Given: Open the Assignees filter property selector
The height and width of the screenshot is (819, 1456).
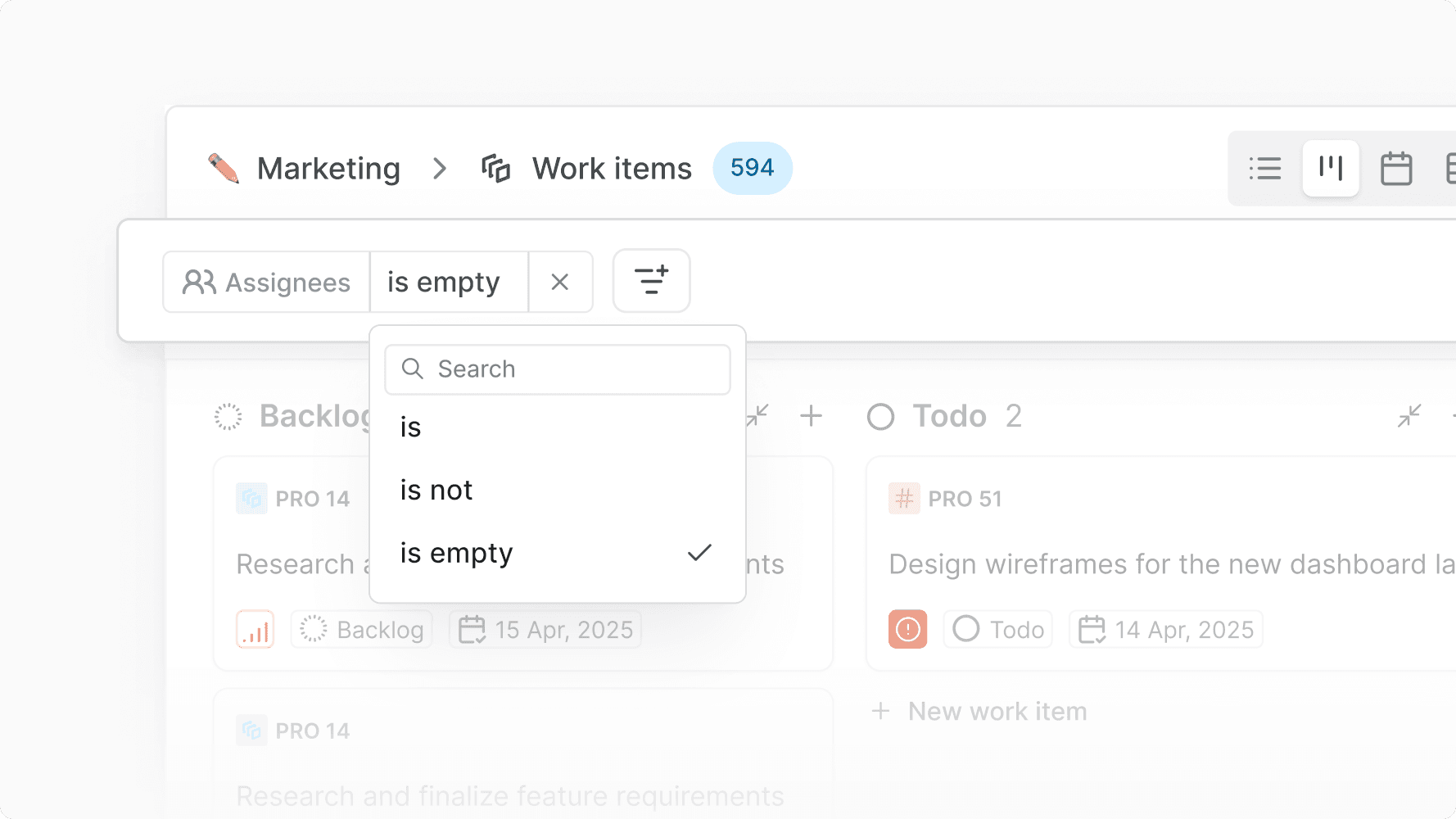Looking at the screenshot, I should point(266,282).
